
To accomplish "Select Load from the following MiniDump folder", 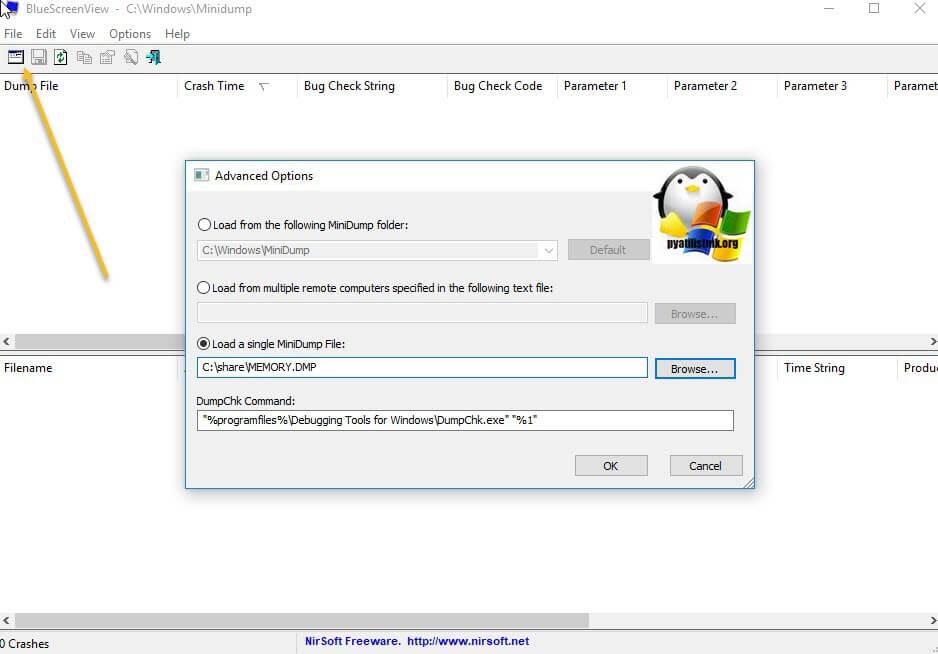I will pos(204,225).
